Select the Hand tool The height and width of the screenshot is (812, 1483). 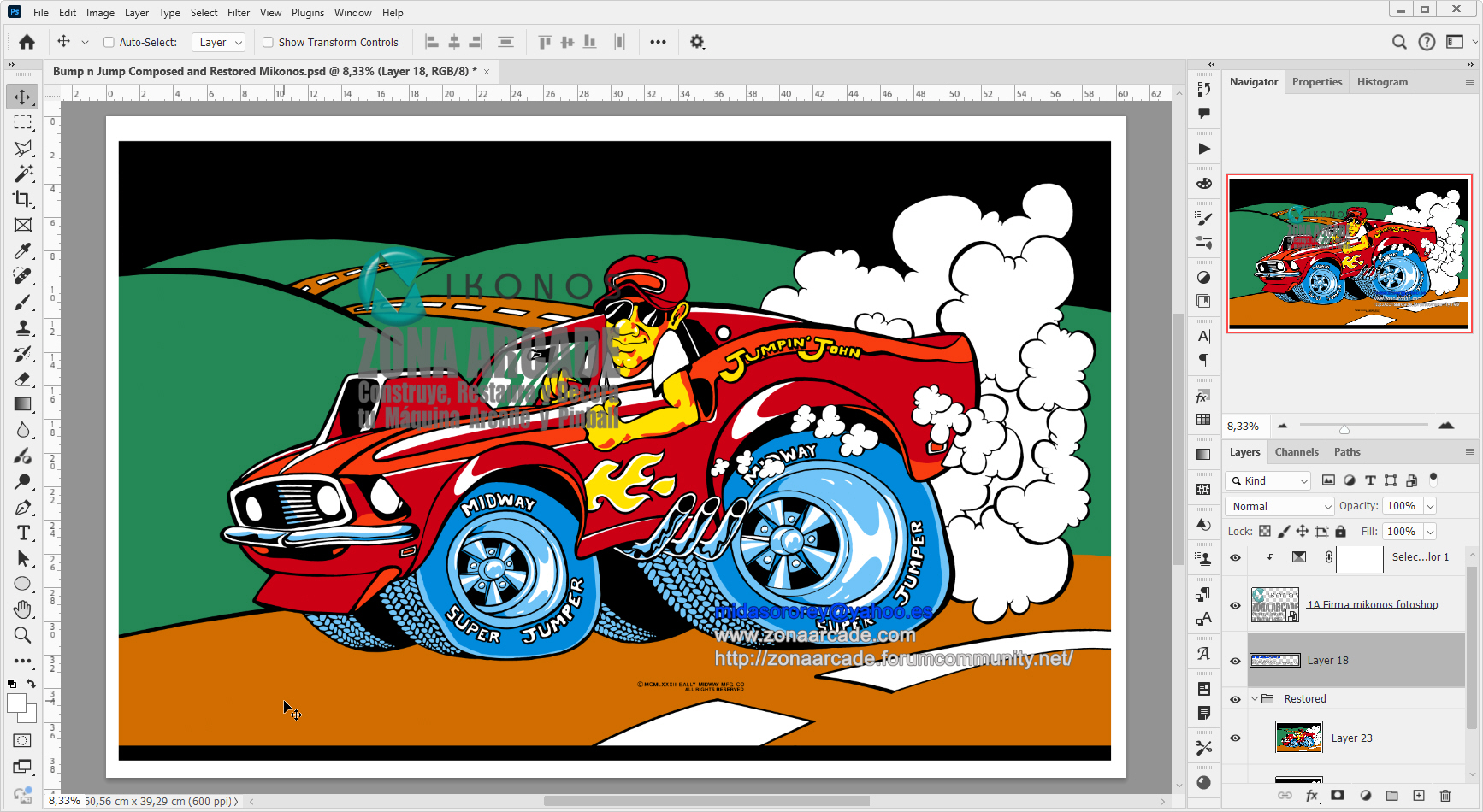tap(23, 609)
